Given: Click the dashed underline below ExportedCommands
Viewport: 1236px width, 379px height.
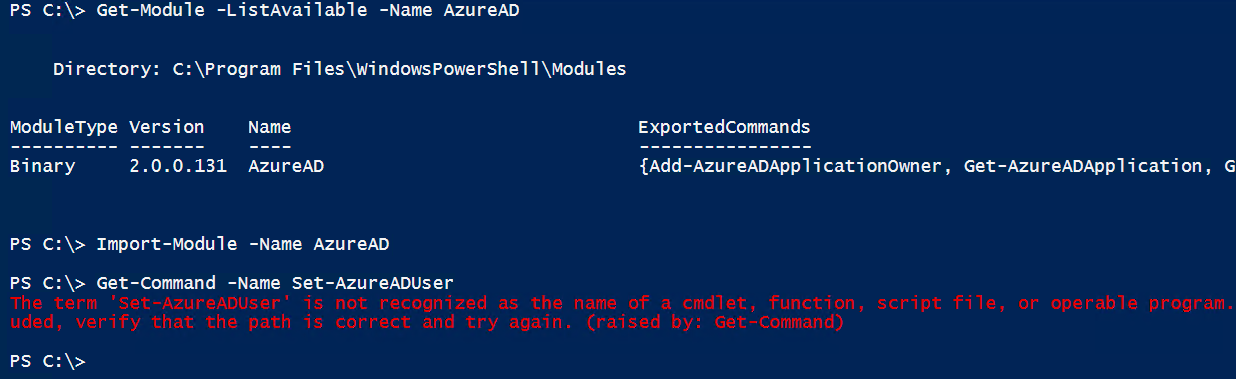Looking at the screenshot, I should 724,146.
